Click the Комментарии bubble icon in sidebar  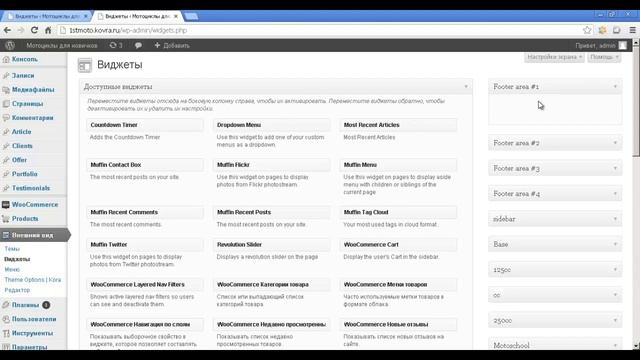[6, 118]
